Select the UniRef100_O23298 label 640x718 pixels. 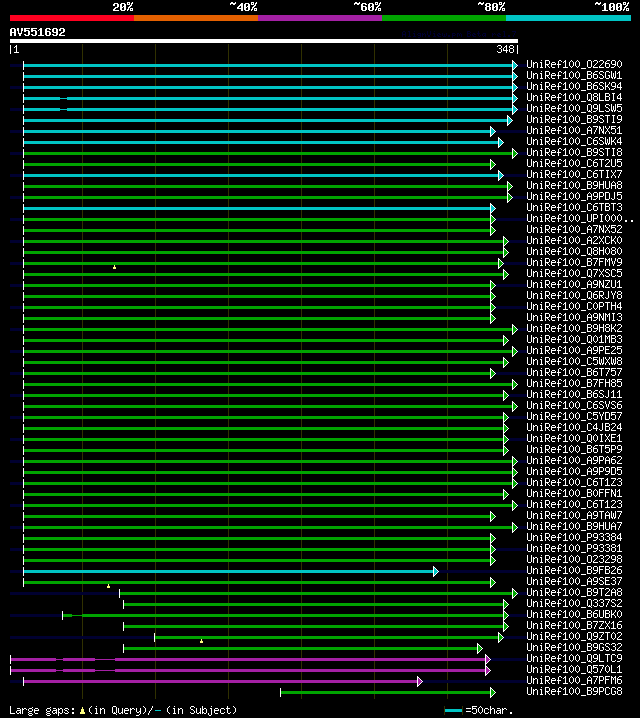[574, 559]
